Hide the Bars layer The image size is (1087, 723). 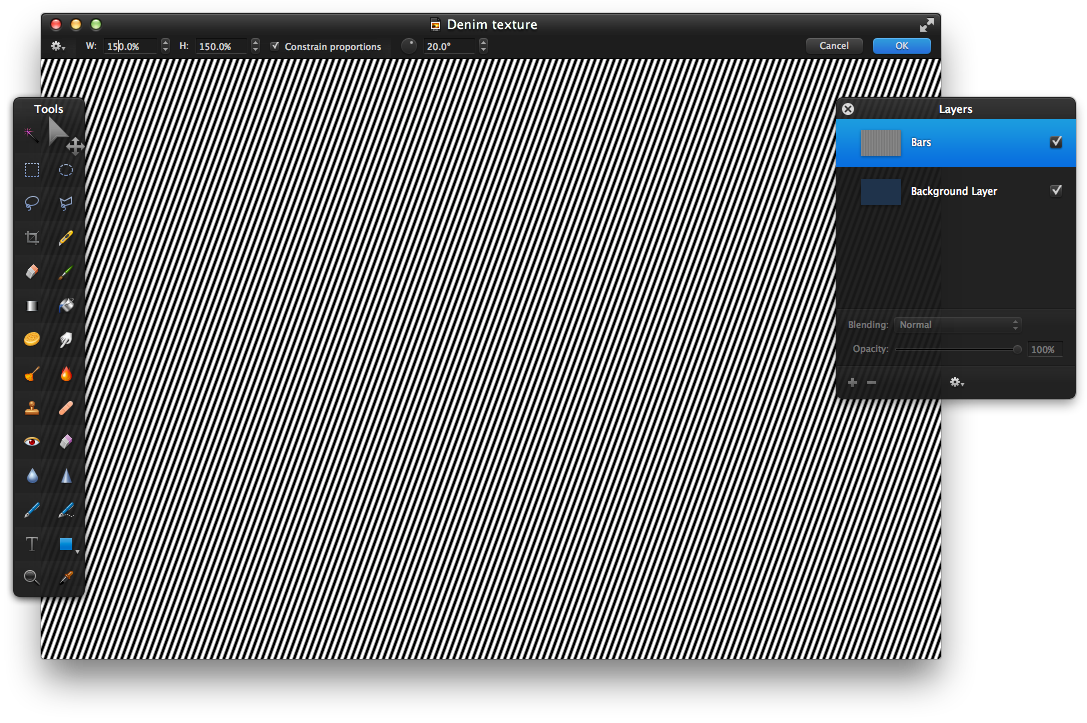pyautogui.click(x=1056, y=143)
